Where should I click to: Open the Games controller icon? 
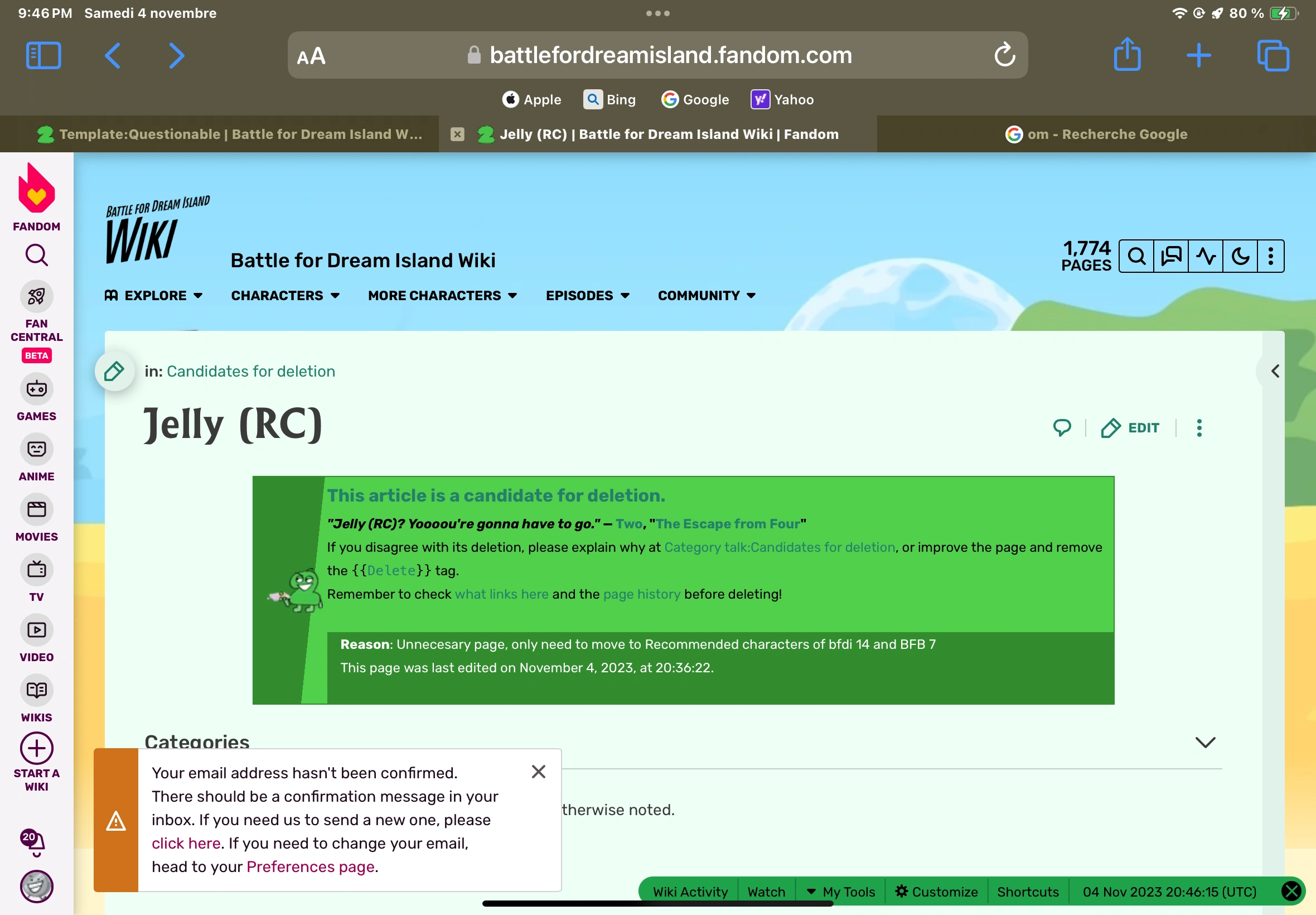(x=37, y=389)
